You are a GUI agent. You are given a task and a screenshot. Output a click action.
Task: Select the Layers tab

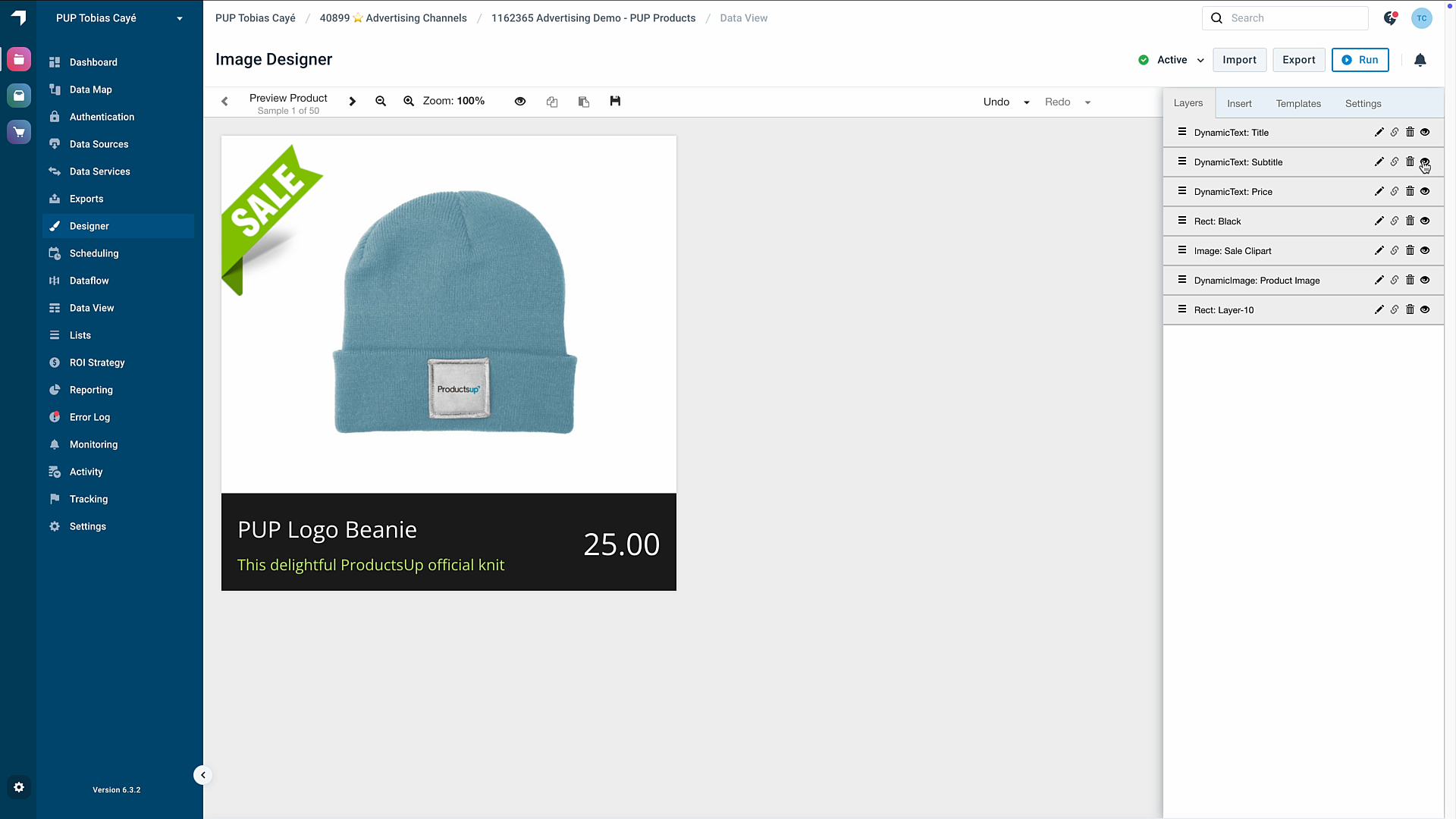1188,103
